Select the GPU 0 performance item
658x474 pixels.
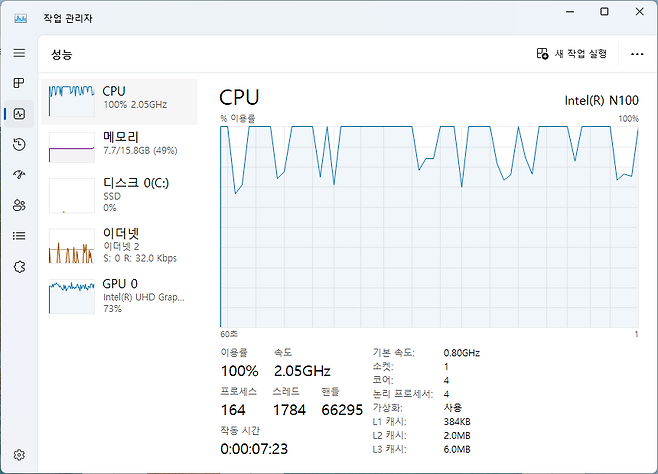tap(120, 296)
